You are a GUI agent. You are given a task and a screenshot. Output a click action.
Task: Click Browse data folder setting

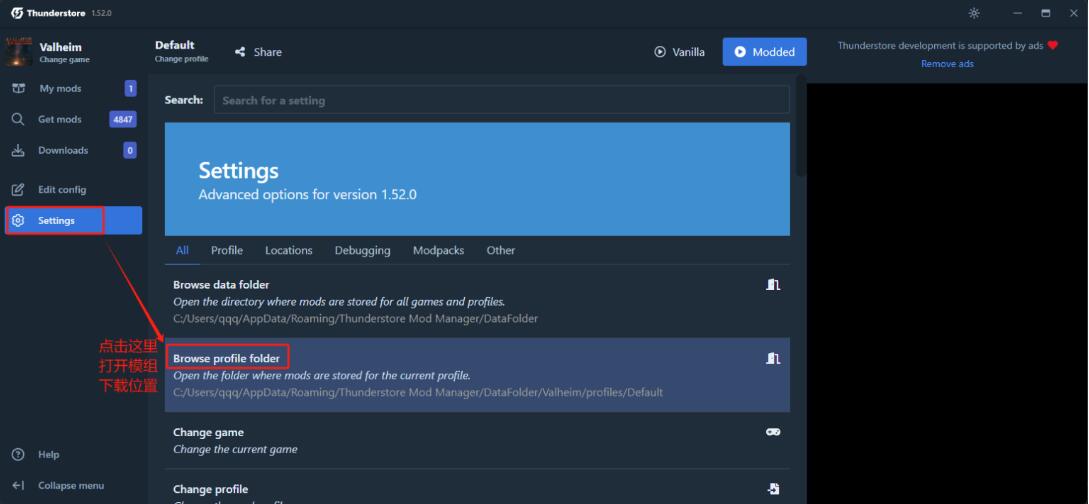click(477, 301)
